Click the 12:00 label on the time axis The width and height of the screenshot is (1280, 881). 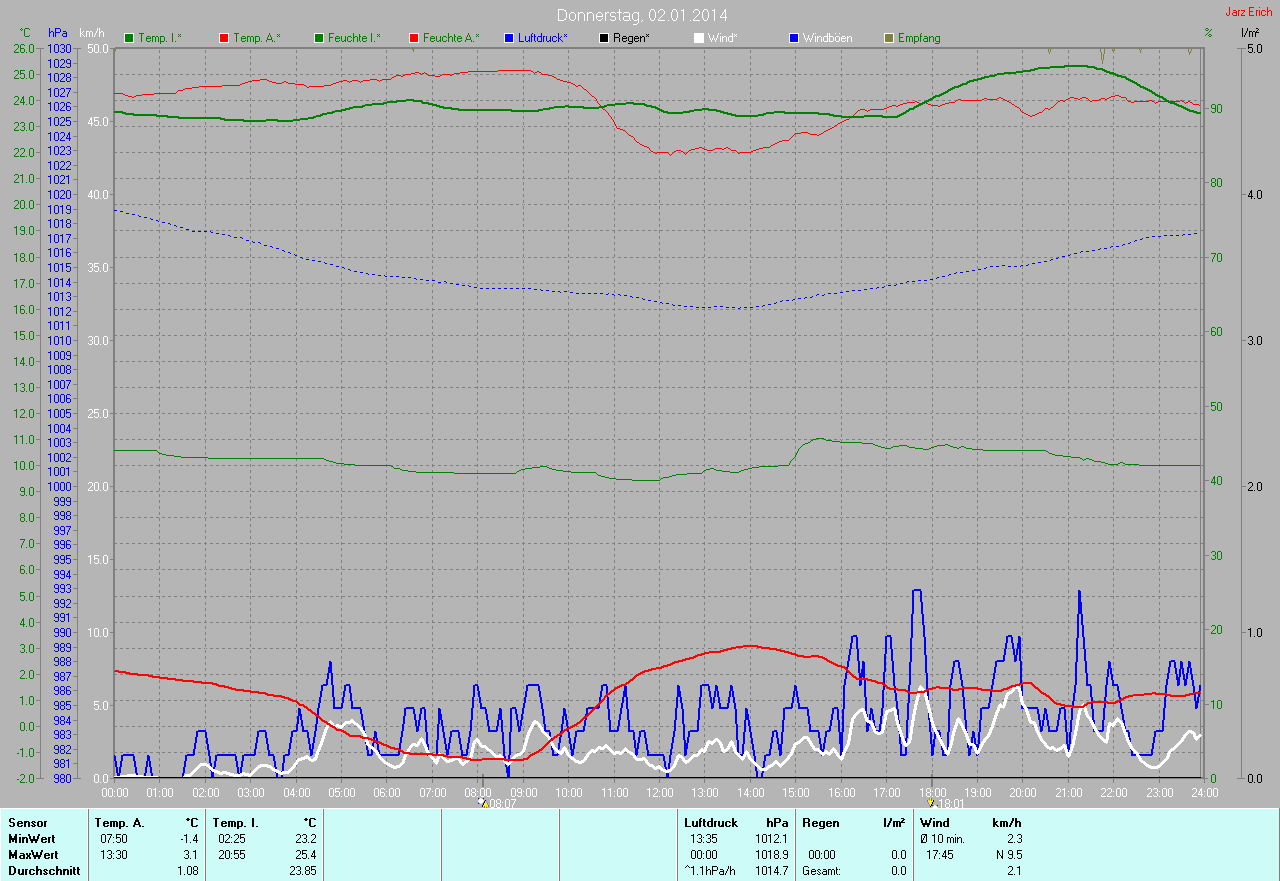[659, 792]
